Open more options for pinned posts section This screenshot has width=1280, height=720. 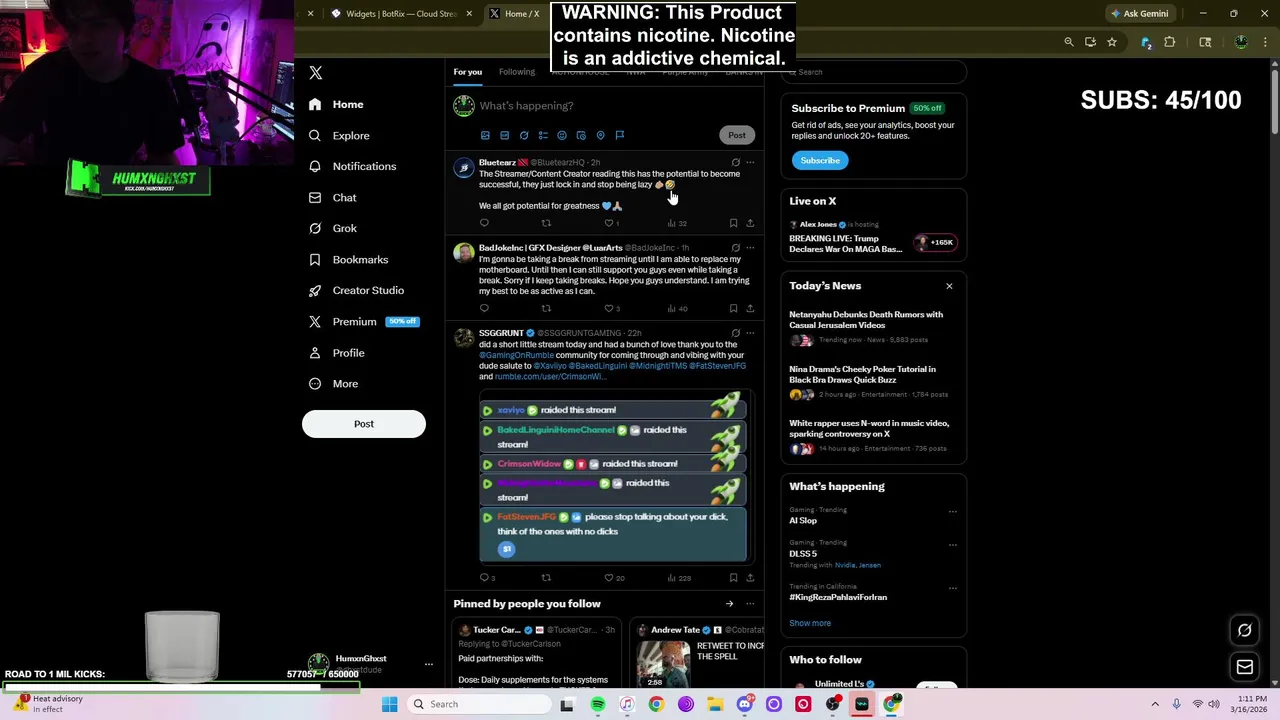coord(750,604)
